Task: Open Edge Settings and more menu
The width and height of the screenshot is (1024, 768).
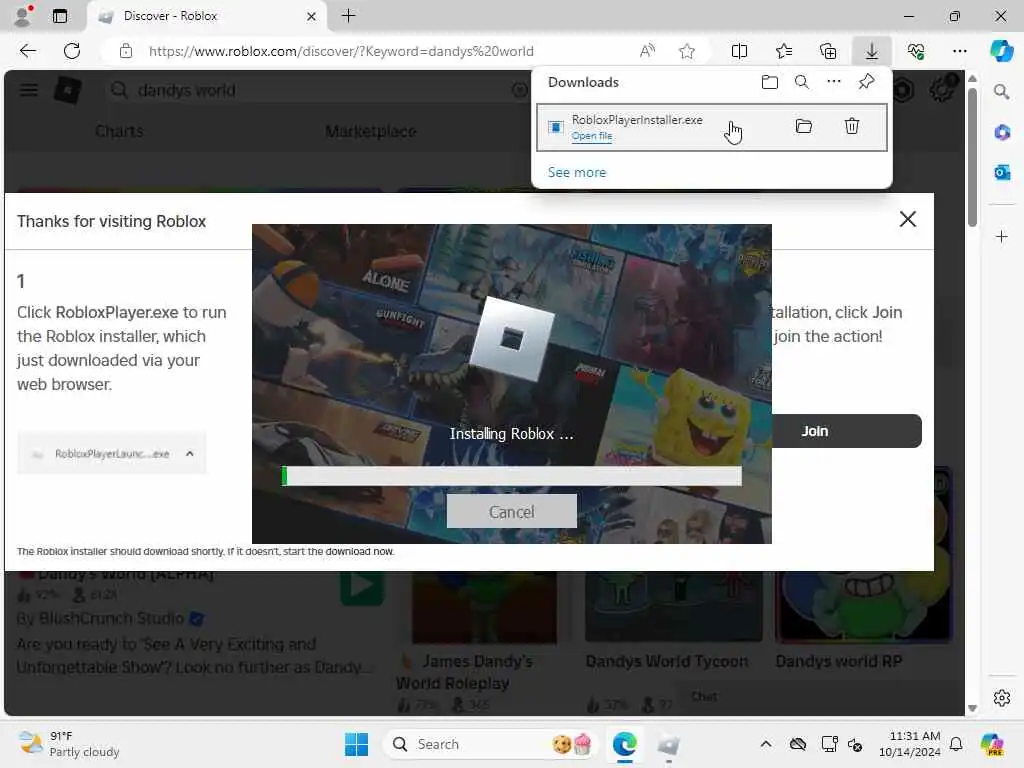Action: coord(959,51)
